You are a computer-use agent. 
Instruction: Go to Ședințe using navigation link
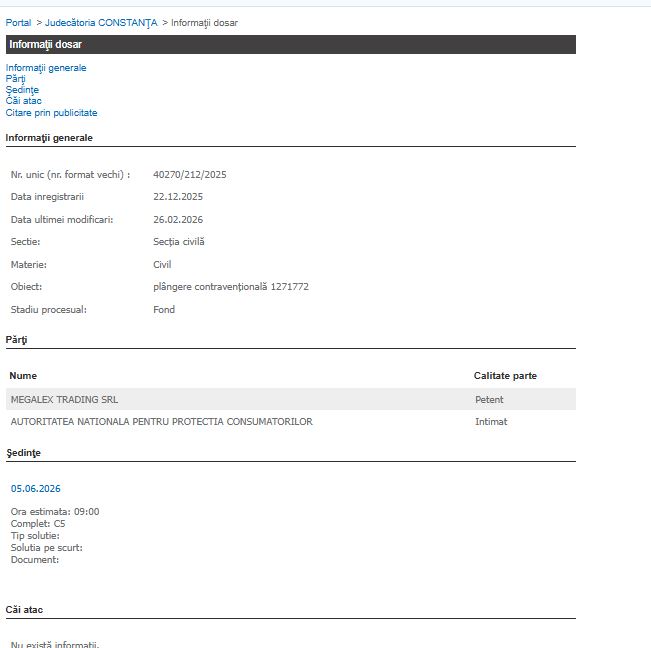coord(22,90)
